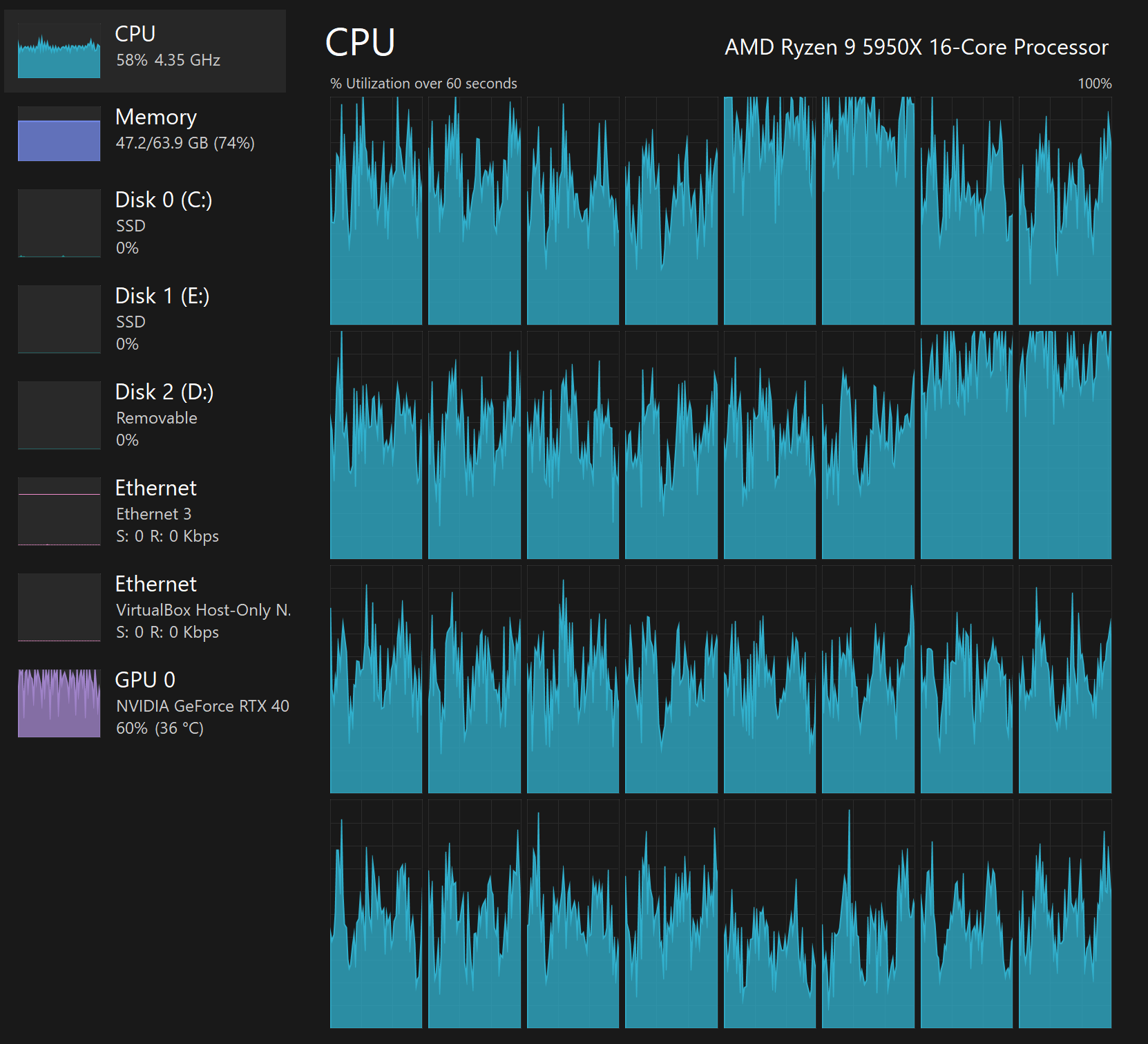Screen dimensions: 1148x1044
Task: Click the blue Memory usage thumbnail
Action: tap(59, 134)
